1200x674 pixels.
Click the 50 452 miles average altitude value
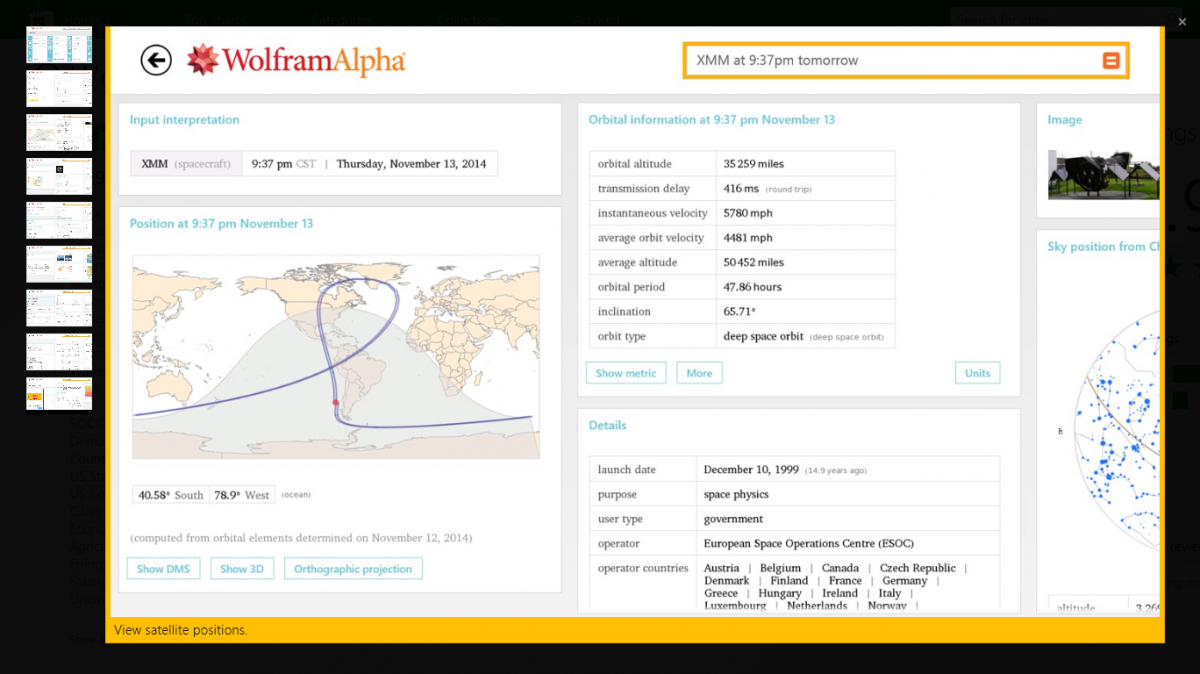tap(753, 262)
